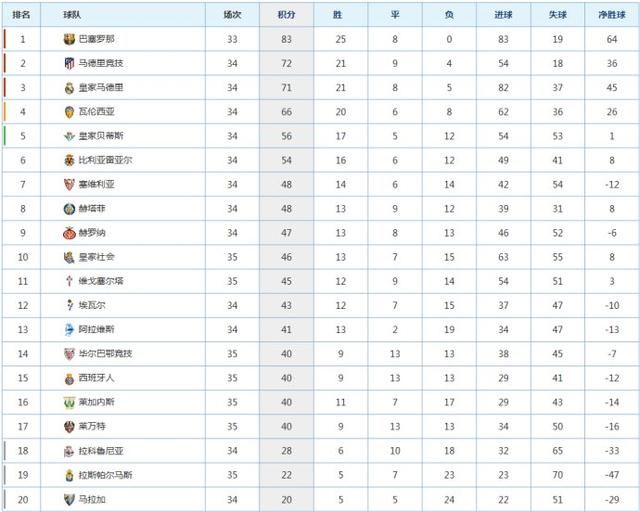Select the Valencia (瓦伦西亚) team crest
This screenshot has height=512, width=640.
point(68,111)
